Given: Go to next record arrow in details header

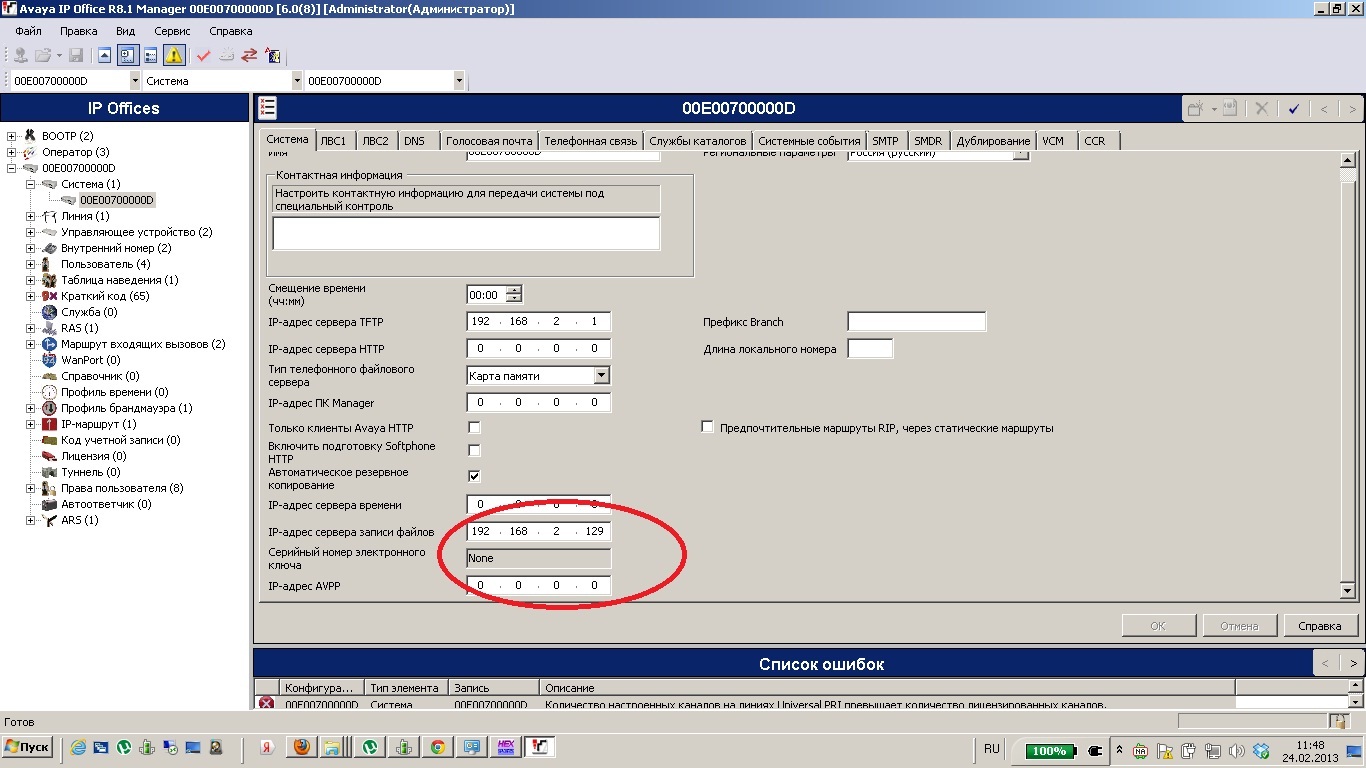Looking at the screenshot, I should click(x=1352, y=108).
